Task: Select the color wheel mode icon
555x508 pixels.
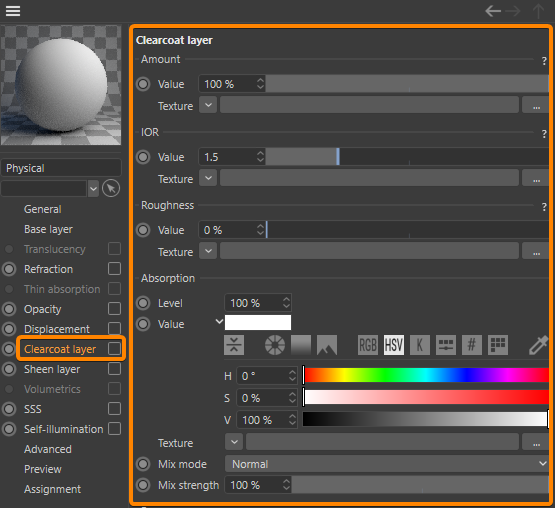Action: [275, 345]
